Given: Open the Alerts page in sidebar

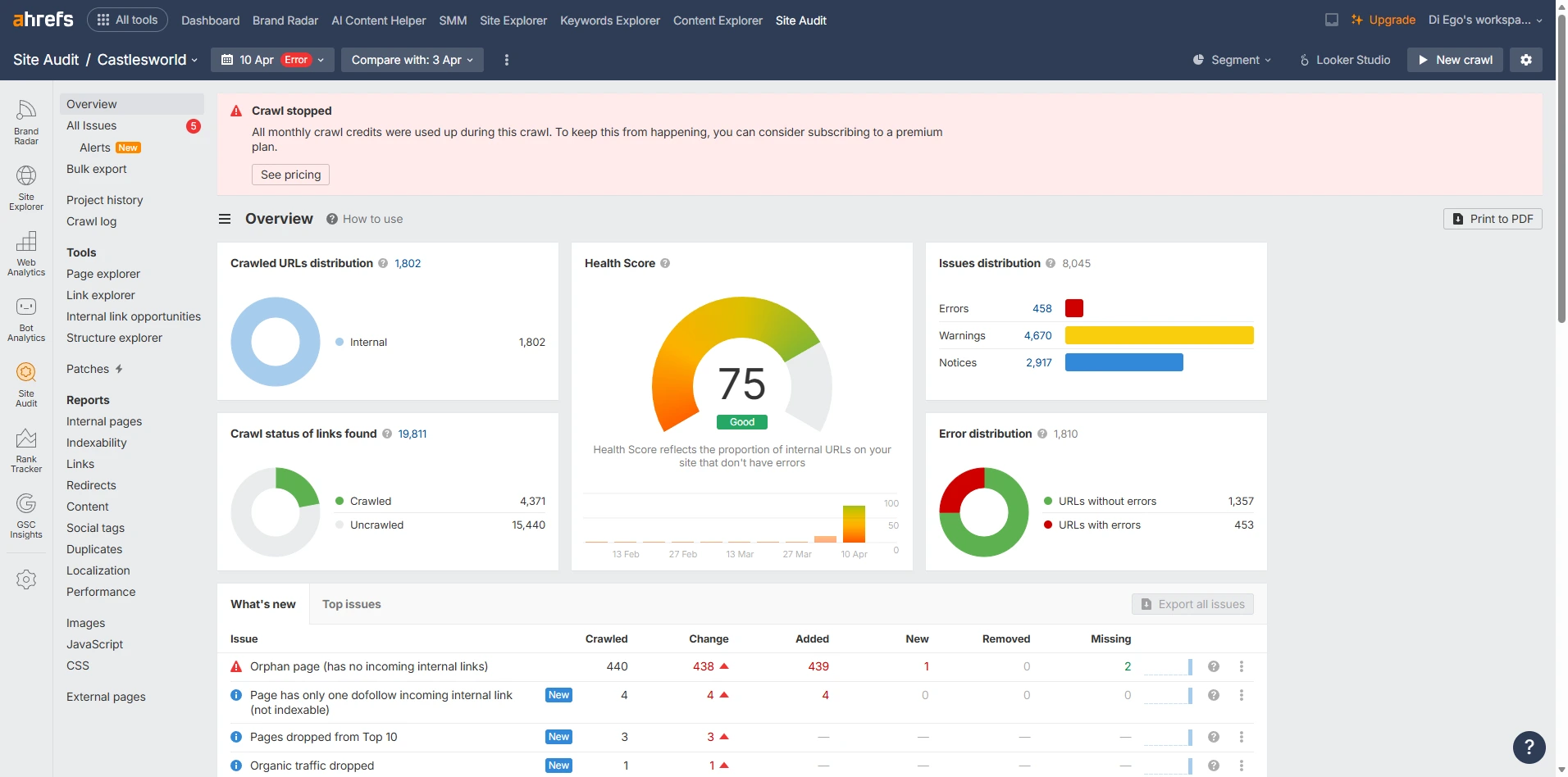Looking at the screenshot, I should [95, 148].
